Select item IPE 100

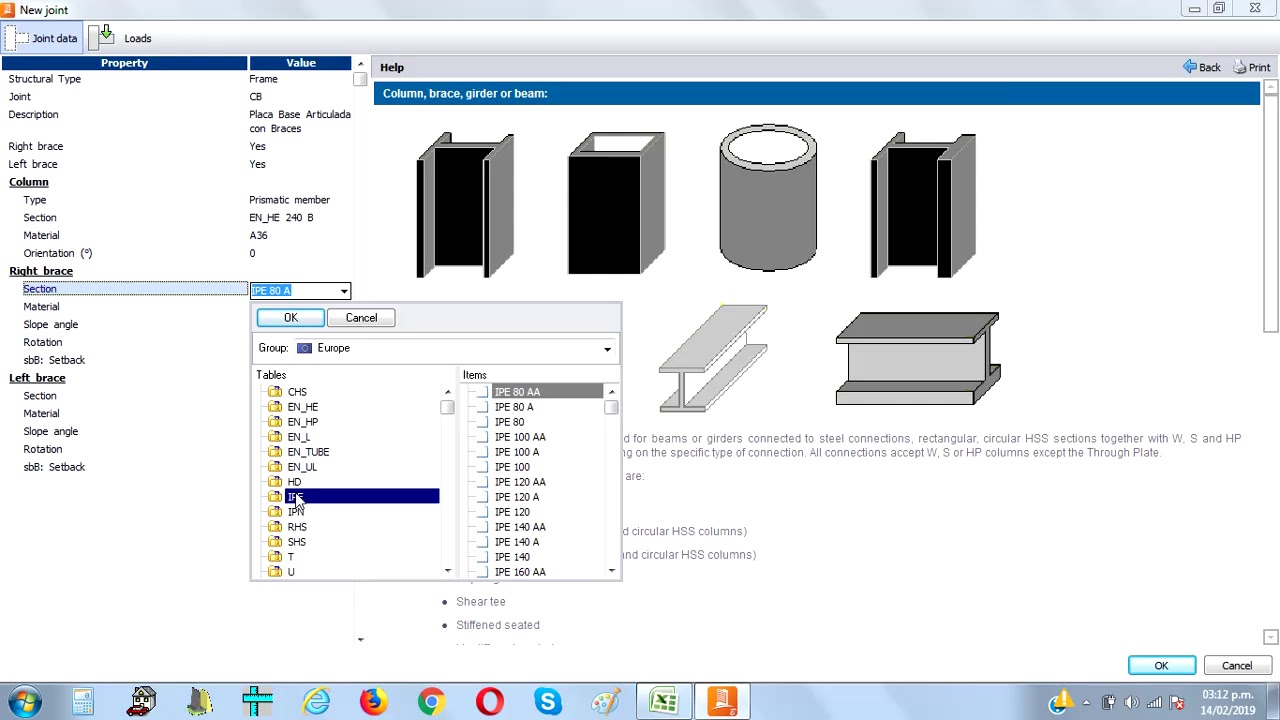(512, 467)
